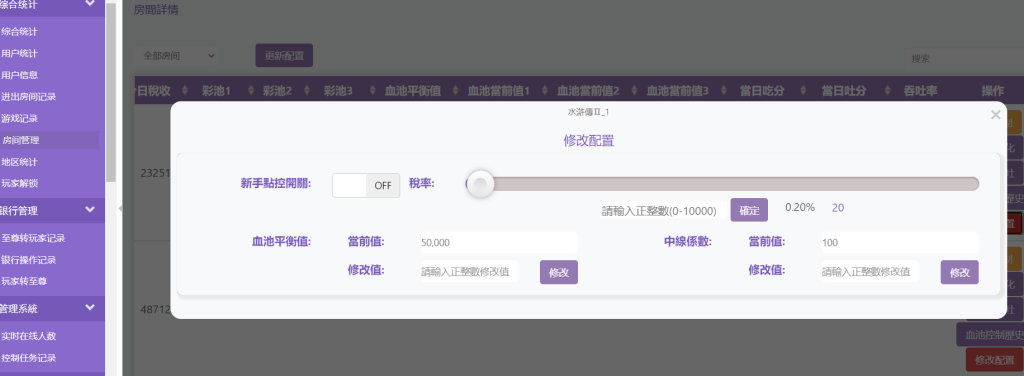This screenshot has width=1024, height=376.
Task: Sort by 當日吐分 column sort icon
Action: [888, 91]
